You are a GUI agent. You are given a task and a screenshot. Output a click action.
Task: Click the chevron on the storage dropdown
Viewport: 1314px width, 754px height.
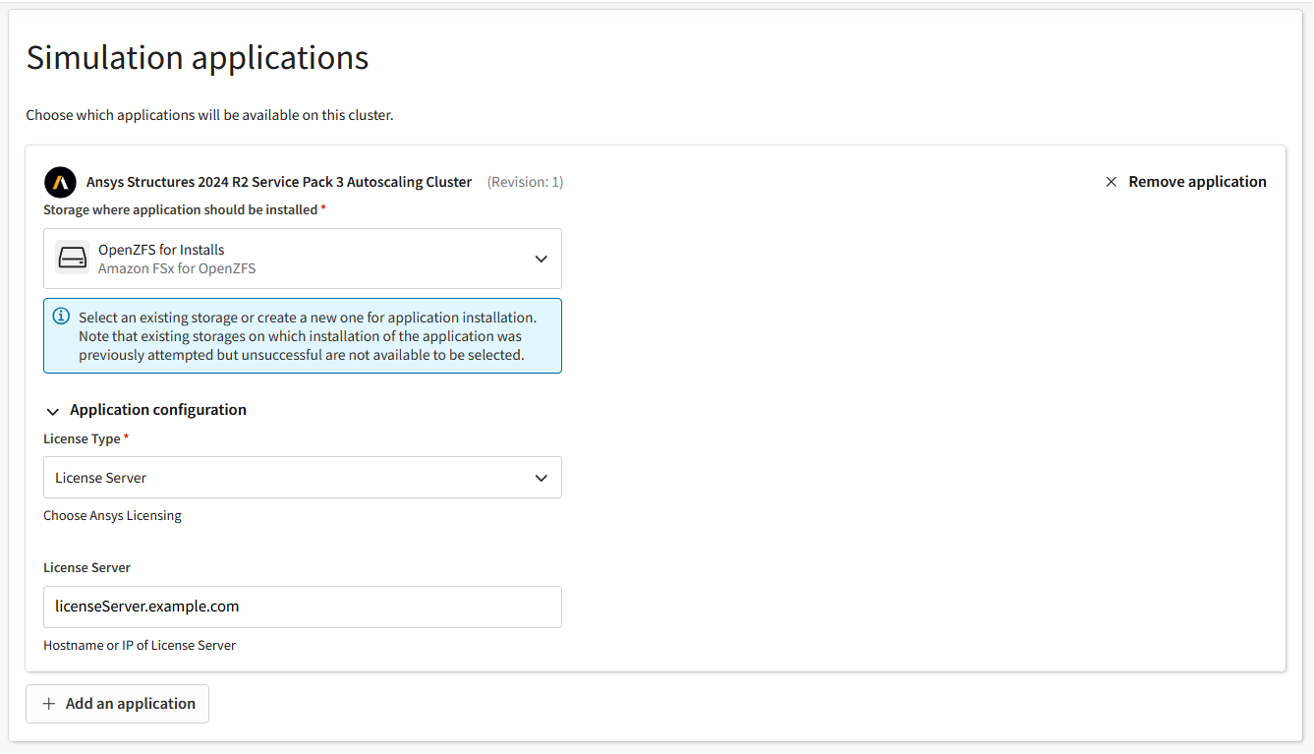point(541,258)
